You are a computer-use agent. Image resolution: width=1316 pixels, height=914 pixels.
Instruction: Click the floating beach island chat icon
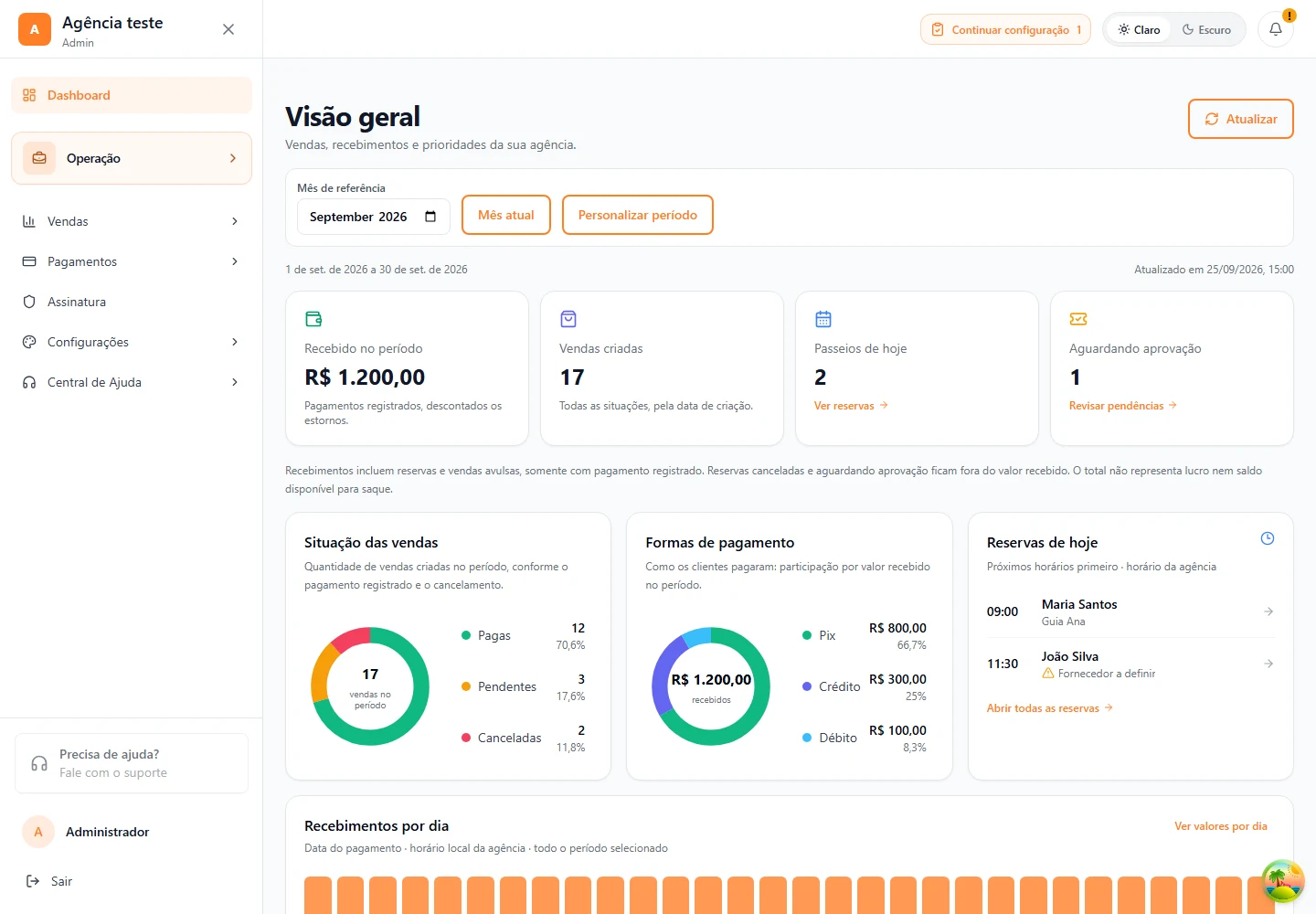coord(1282,880)
